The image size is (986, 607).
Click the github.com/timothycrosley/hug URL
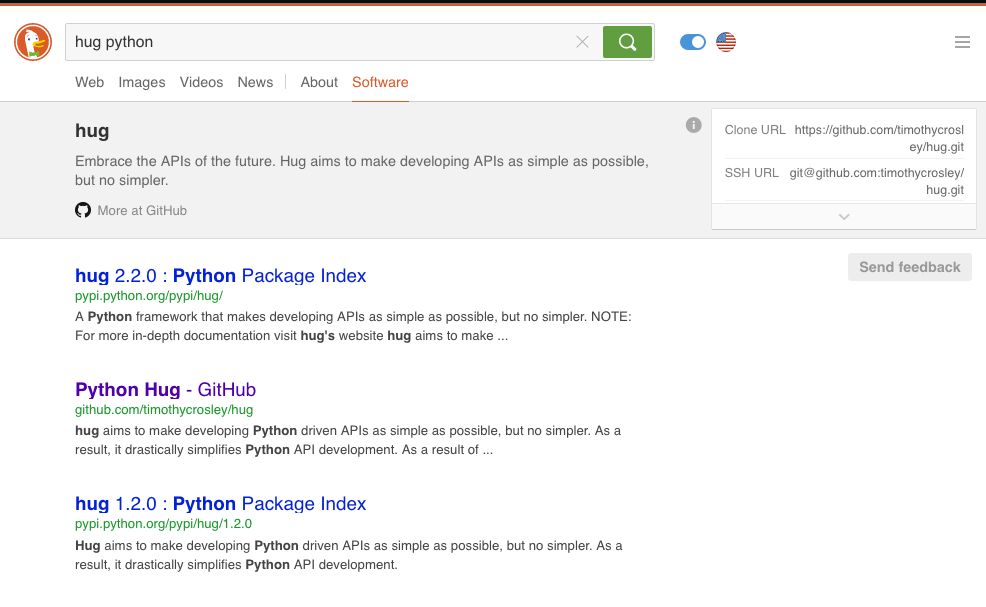[x=164, y=410]
